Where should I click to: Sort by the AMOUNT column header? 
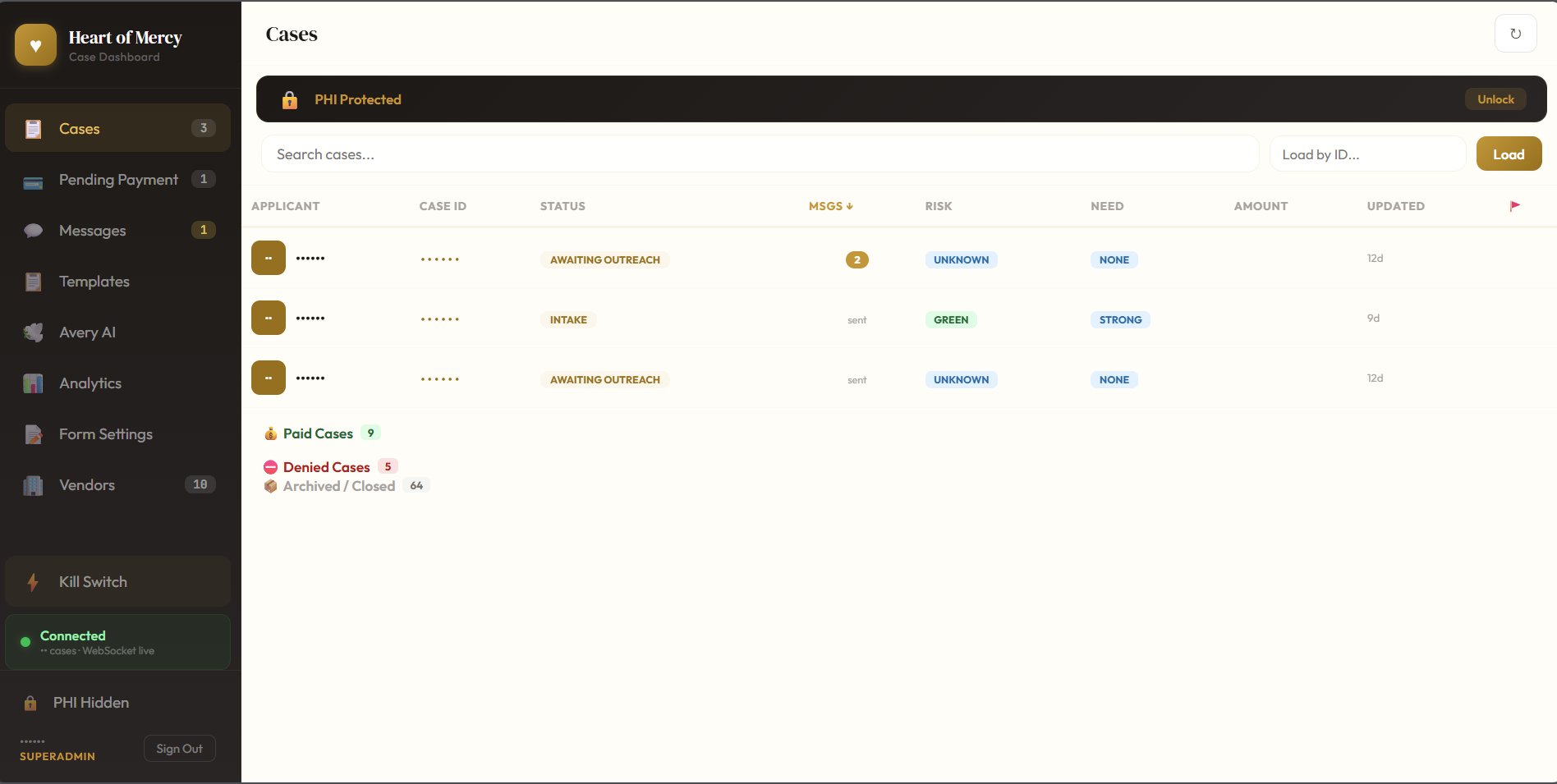(x=1261, y=206)
